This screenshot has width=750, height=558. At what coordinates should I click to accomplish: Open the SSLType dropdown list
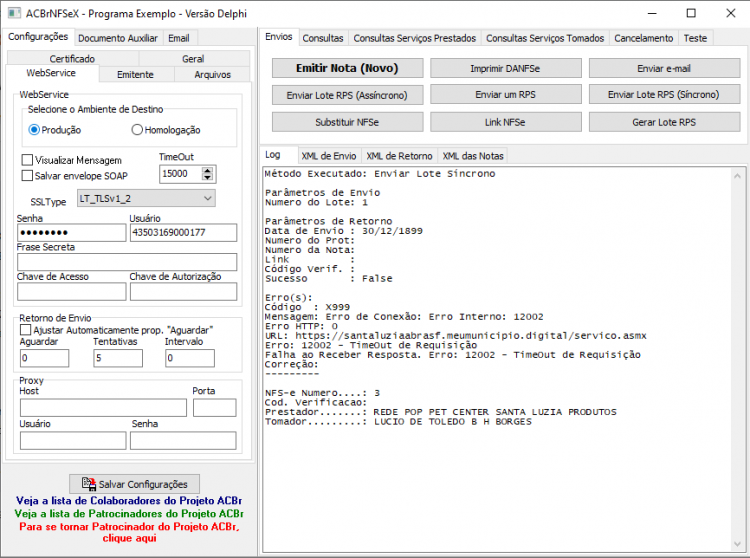click(208, 198)
